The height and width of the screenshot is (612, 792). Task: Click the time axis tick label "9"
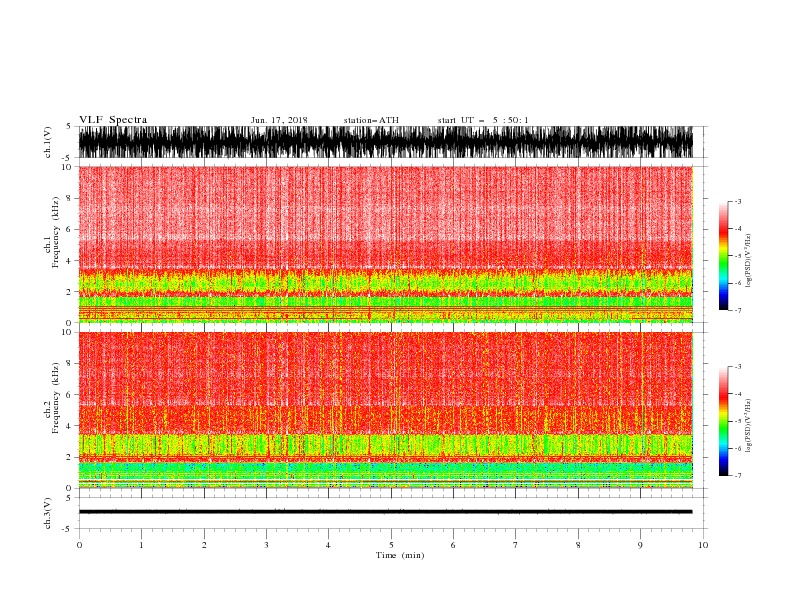[x=640, y=545]
